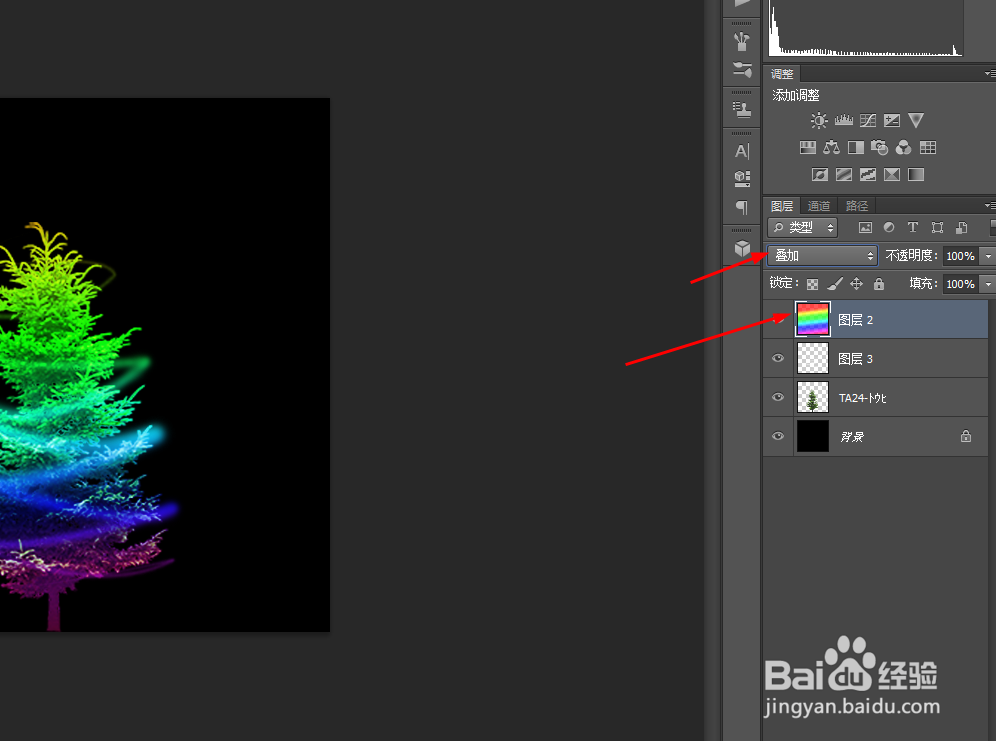Add a Vibrance adjustment

click(x=916, y=120)
